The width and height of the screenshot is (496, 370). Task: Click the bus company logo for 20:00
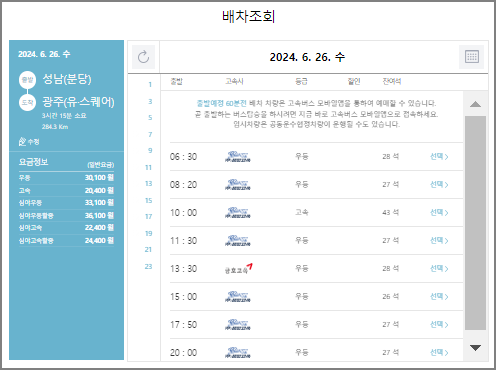pos(237,353)
